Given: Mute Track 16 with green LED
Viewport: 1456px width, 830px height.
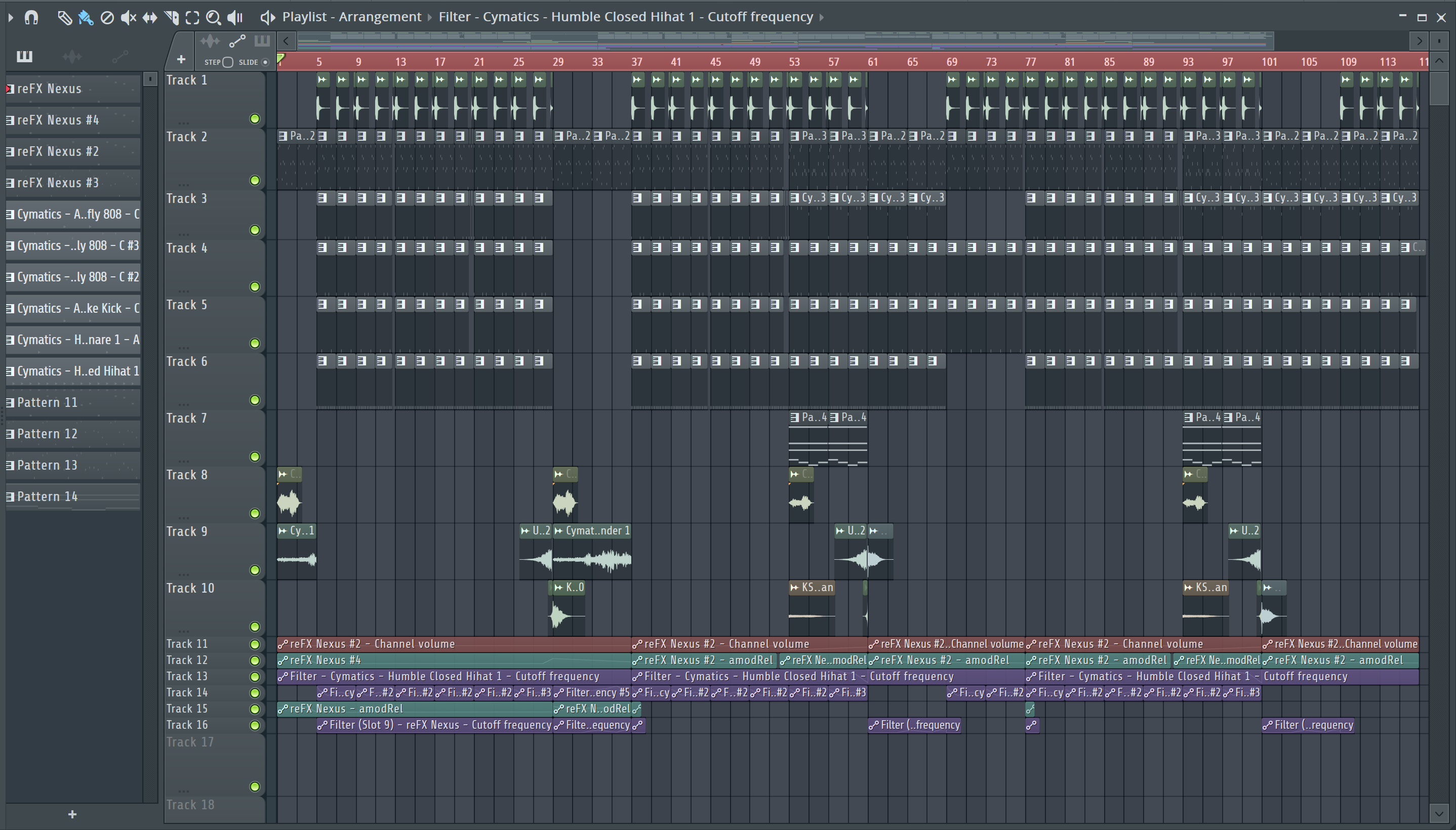Looking at the screenshot, I should tap(255, 725).
